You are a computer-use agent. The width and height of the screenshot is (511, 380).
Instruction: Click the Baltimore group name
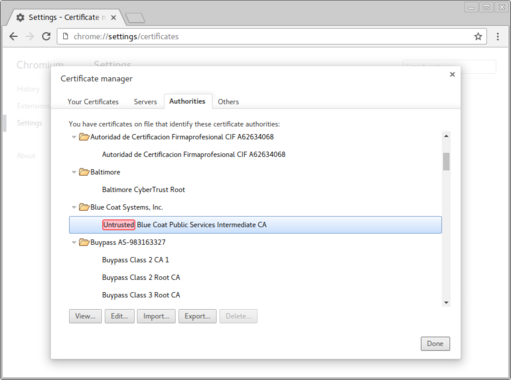[x=105, y=172]
